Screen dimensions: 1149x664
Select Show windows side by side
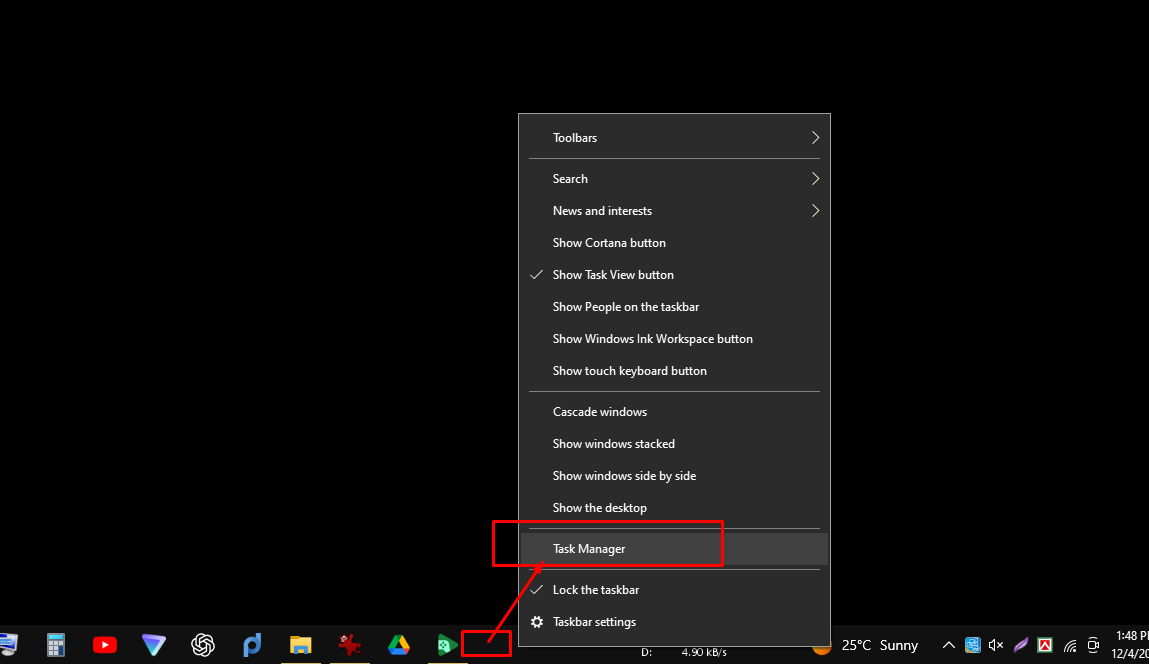[x=624, y=475]
